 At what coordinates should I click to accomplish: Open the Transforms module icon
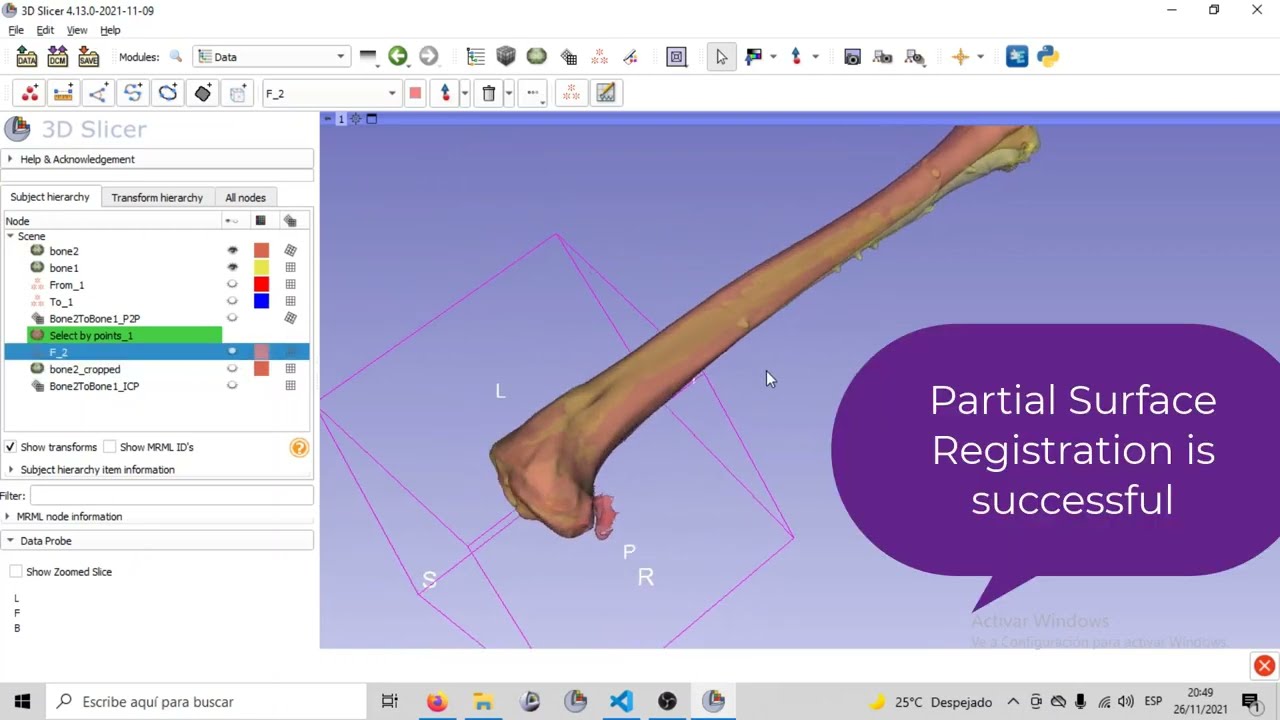coord(568,57)
